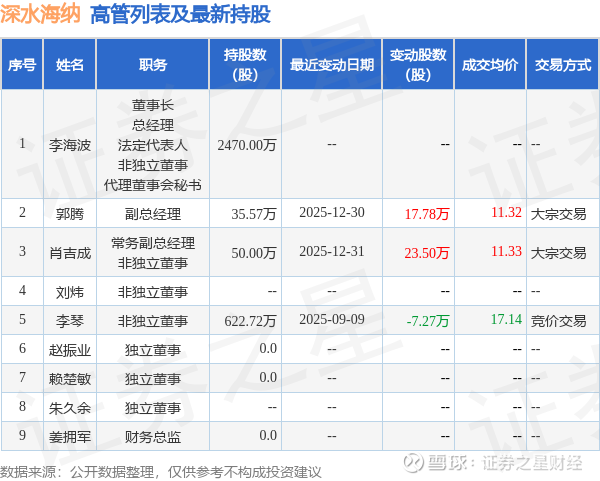Click the name 赵振业
This screenshot has width=600, height=481.
tap(70, 350)
